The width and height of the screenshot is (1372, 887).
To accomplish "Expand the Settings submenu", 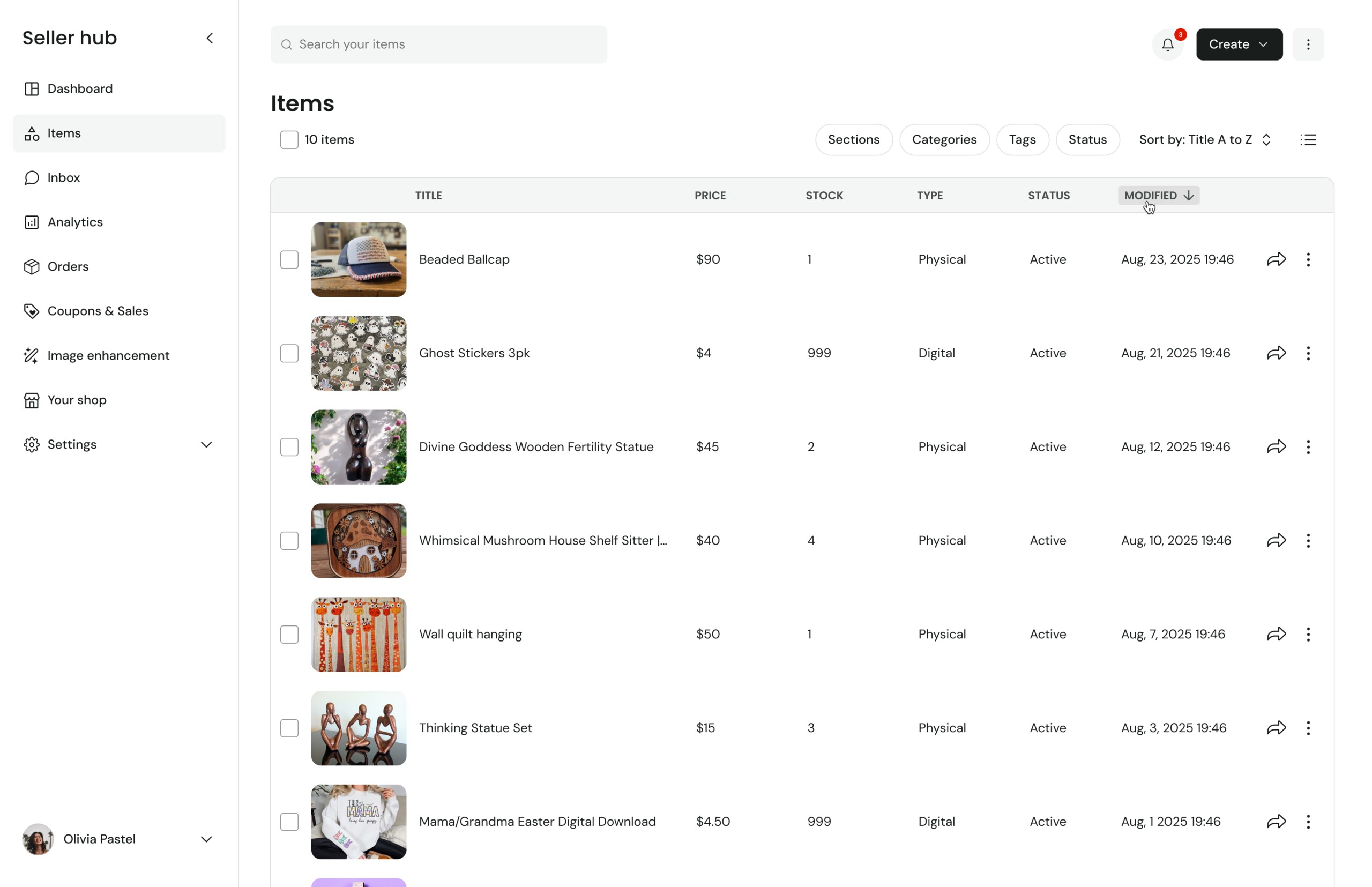I will [x=206, y=445].
